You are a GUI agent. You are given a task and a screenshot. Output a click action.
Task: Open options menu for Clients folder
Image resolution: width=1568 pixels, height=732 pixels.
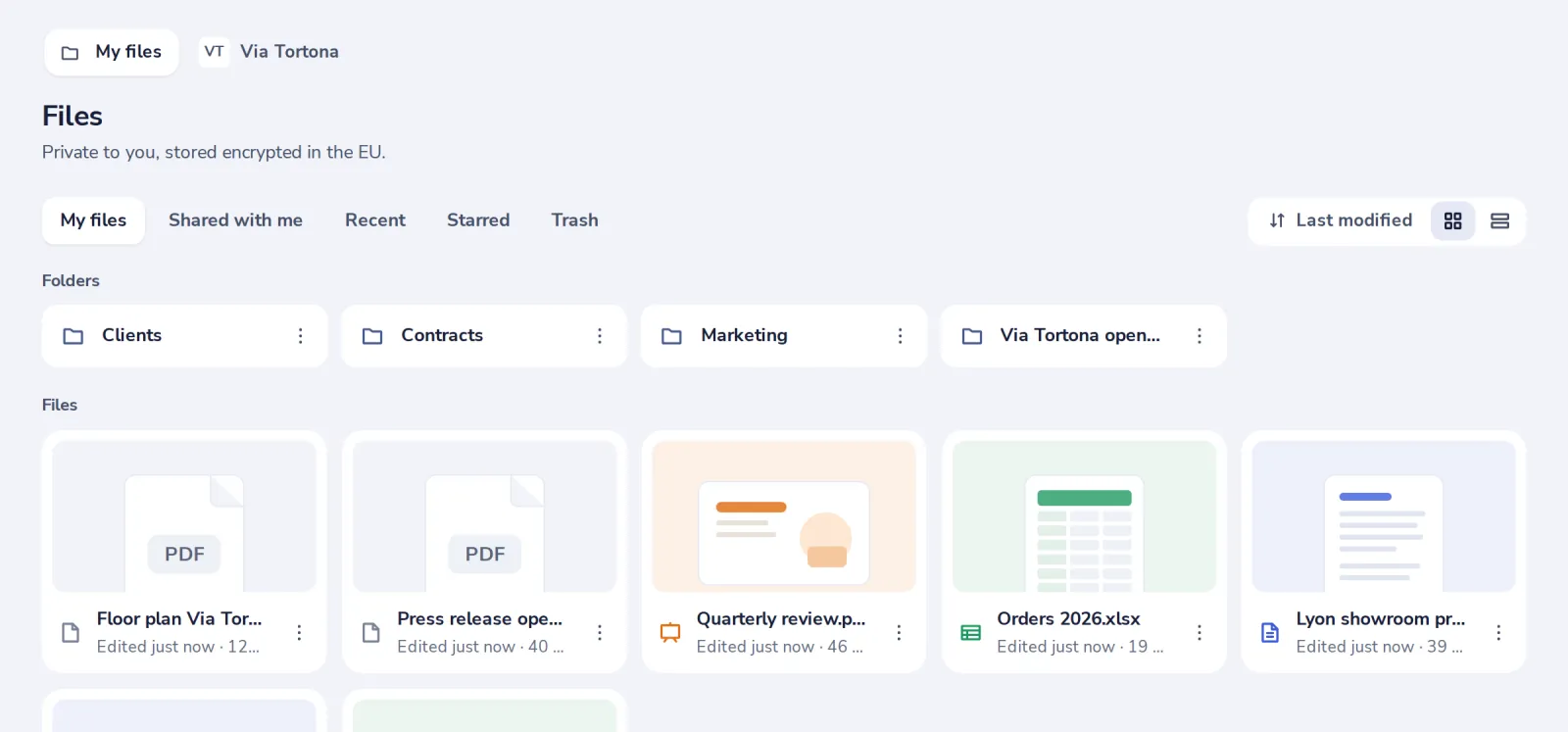pyautogui.click(x=300, y=336)
